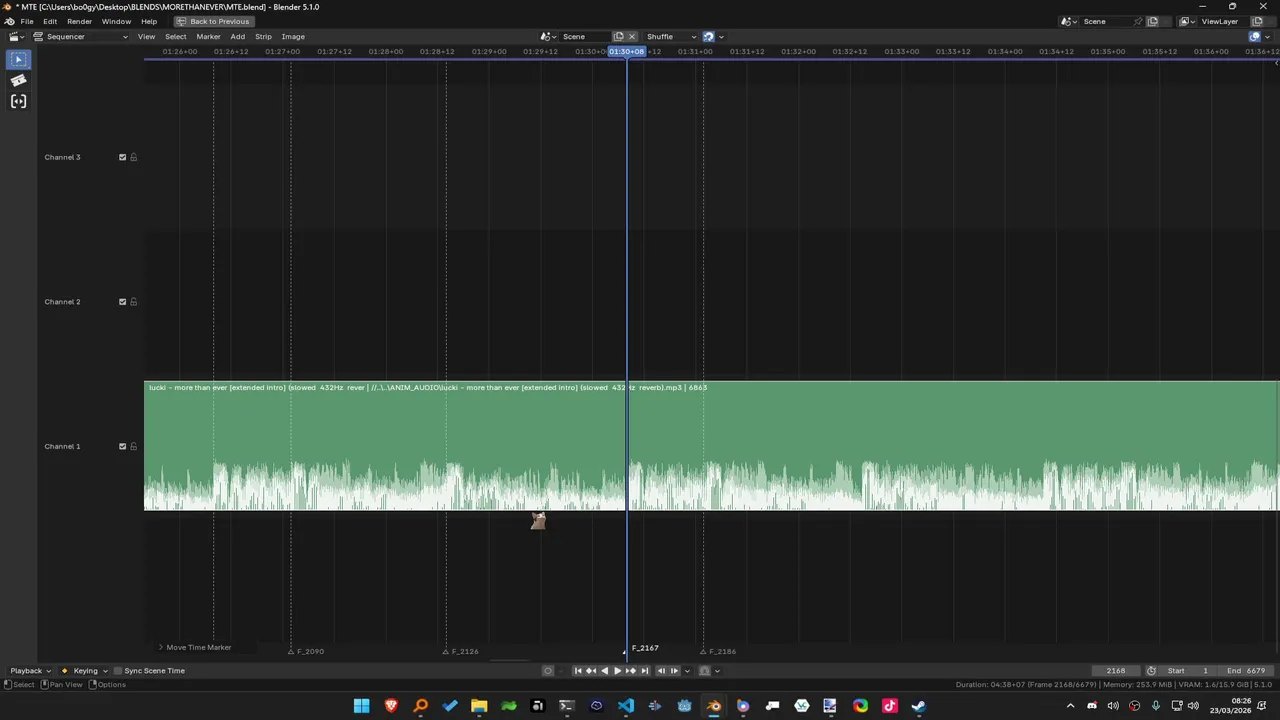The width and height of the screenshot is (1280, 720).
Task: Add new view layer icon
Action: pos(1257,21)
